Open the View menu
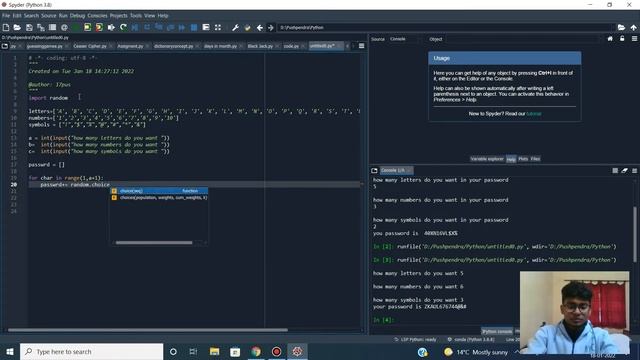 (x=149, y=16)
